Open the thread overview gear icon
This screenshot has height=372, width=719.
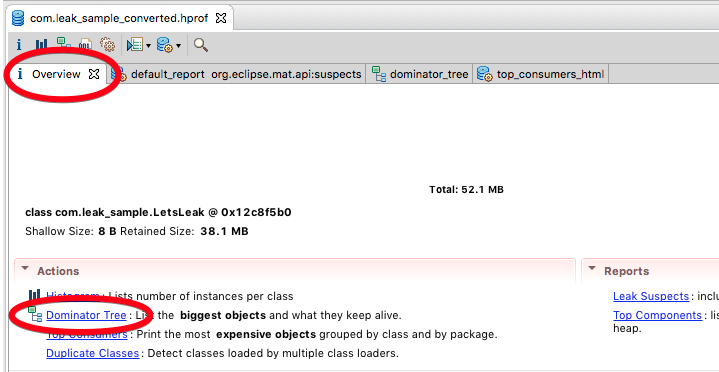(107, 44)
